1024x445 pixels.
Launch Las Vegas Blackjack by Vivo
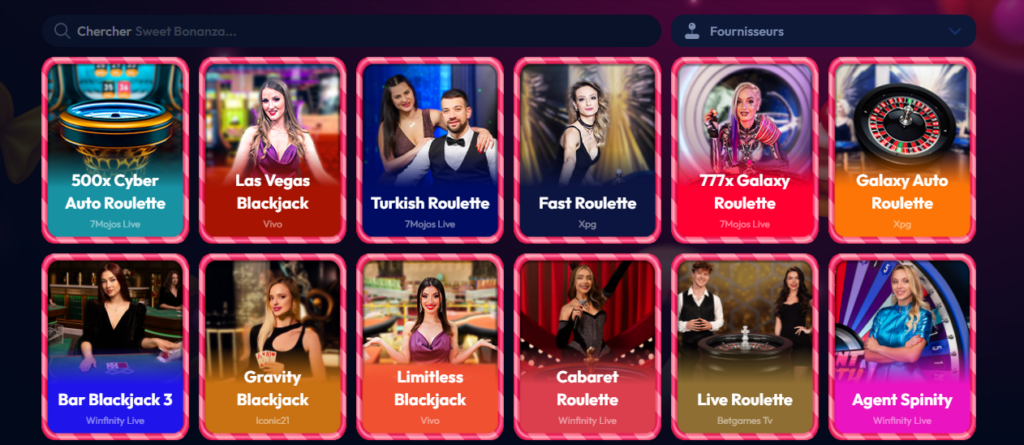coord(272,150)
